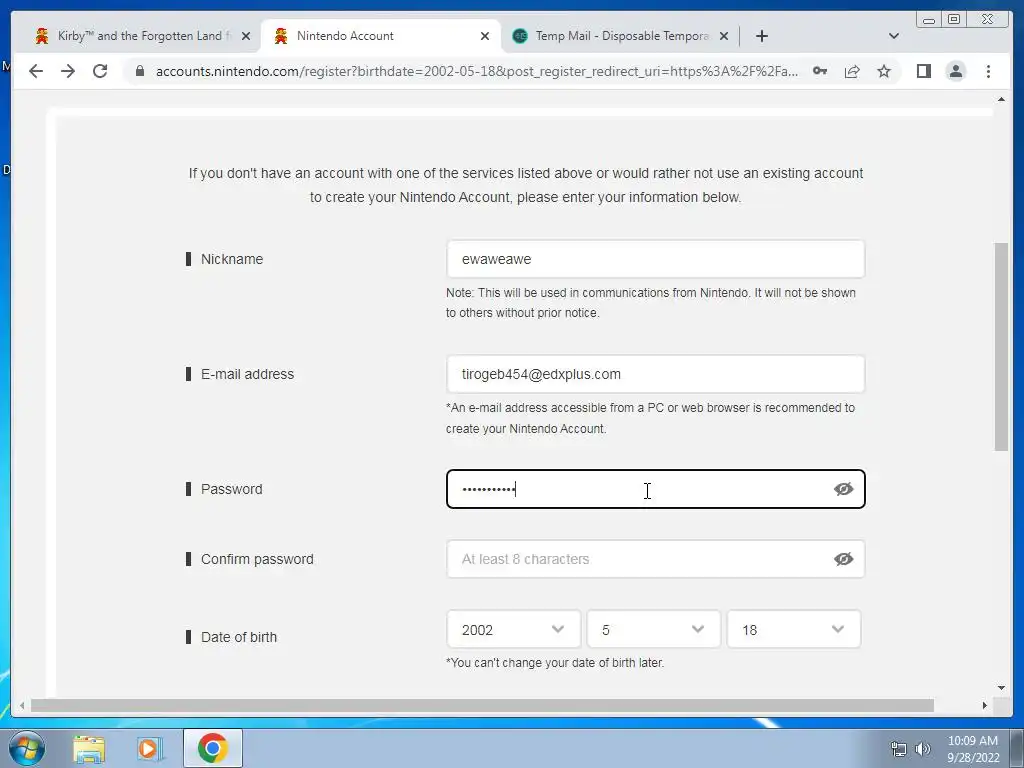Viewport: 1024px width, 768px height.
Task: Click the note "You can't change your date of birth later"
Action: (555, 663)
